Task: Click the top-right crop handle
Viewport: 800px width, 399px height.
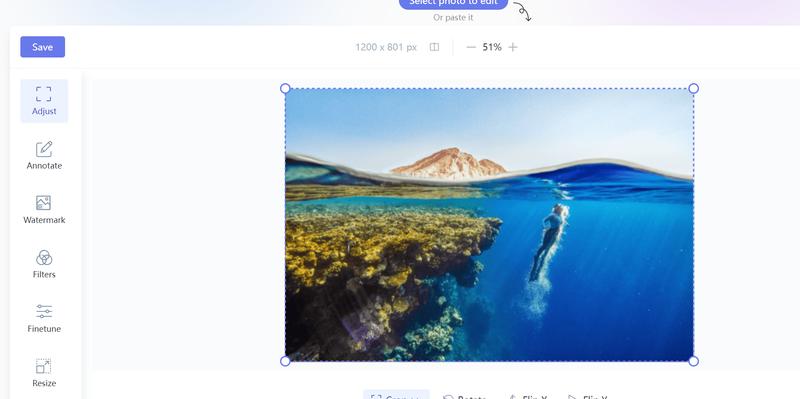Action: [693, 88]
